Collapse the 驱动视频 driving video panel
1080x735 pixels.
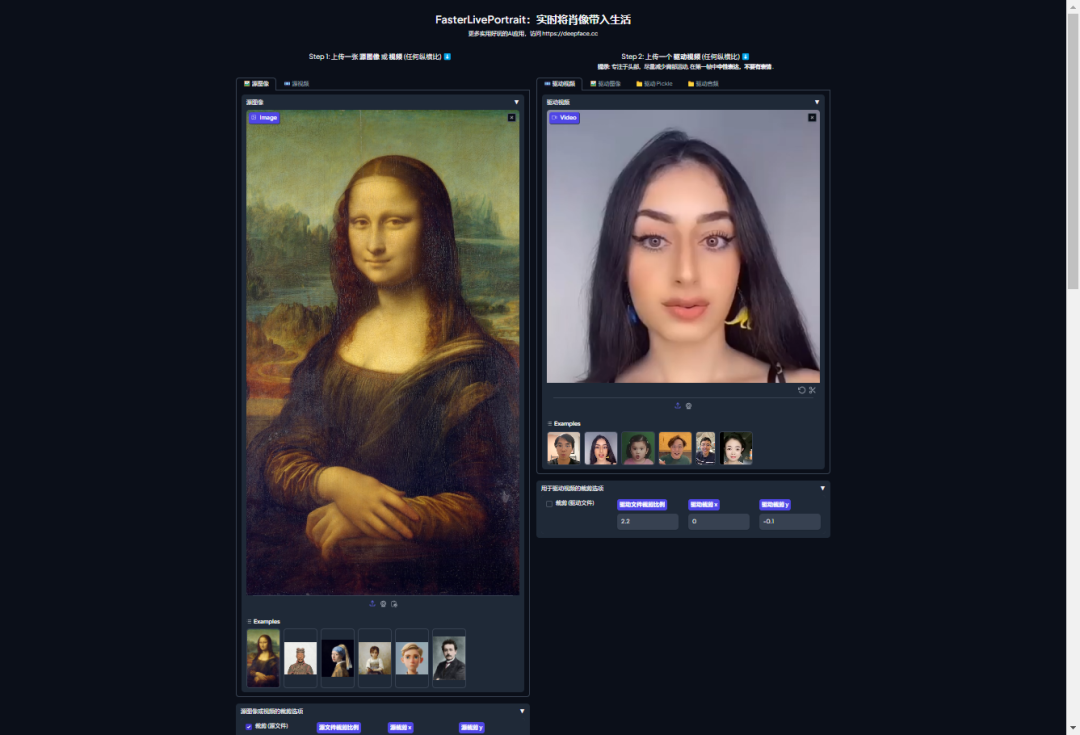coord(817,102)
